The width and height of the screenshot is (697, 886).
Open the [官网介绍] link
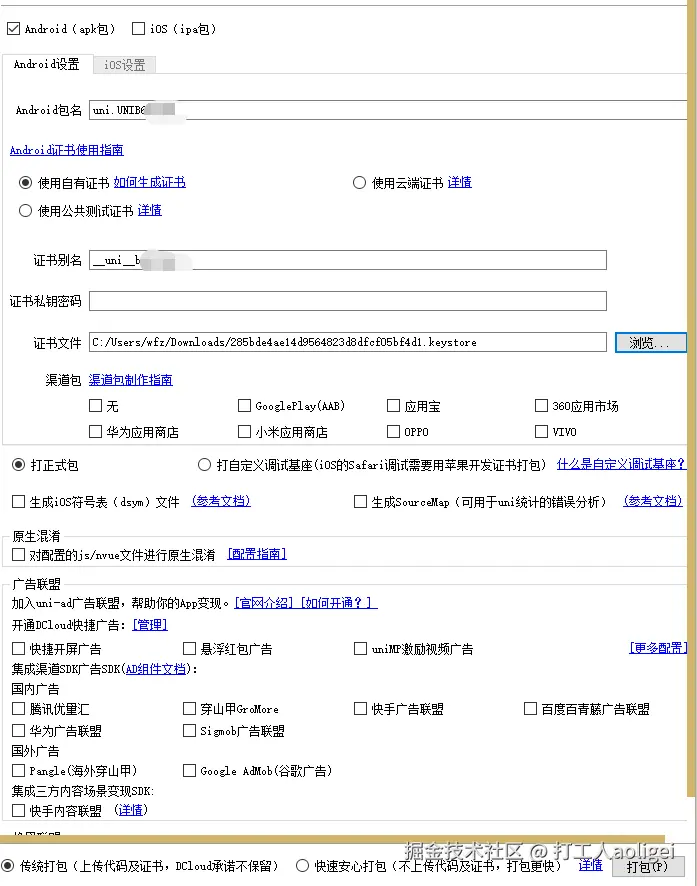[264, 603]
